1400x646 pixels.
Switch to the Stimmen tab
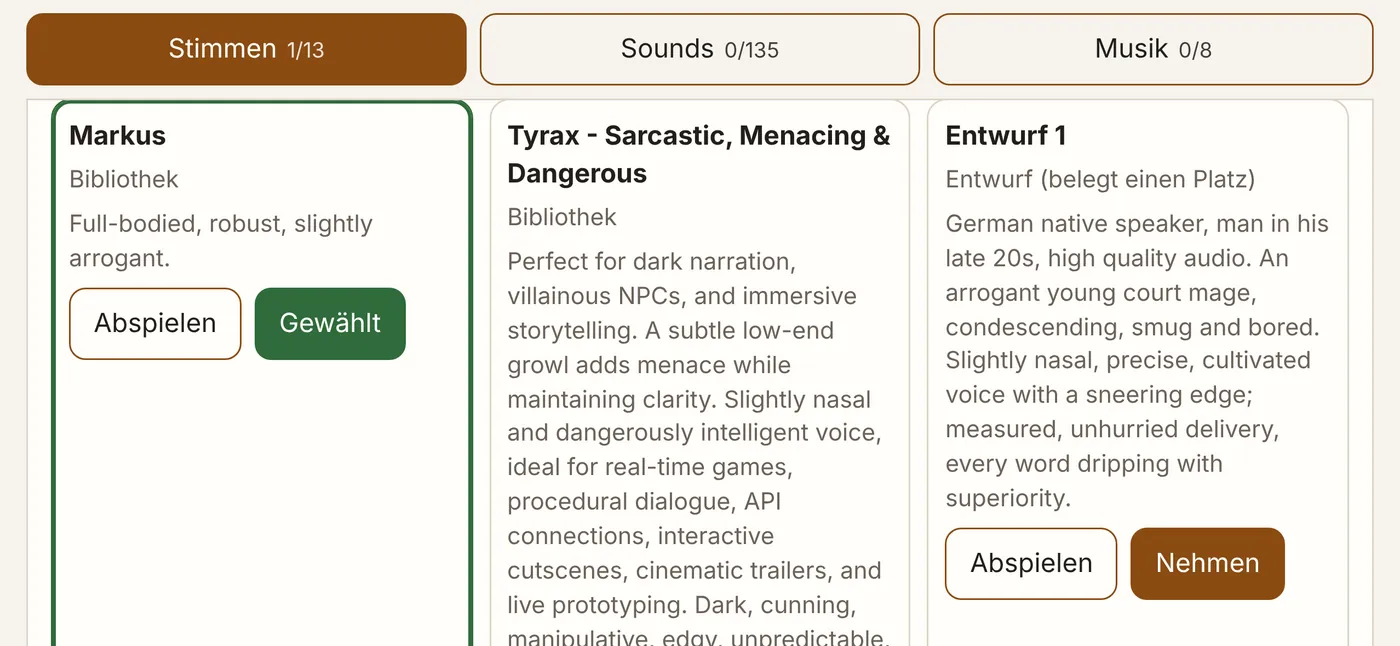tap(246, 49)
